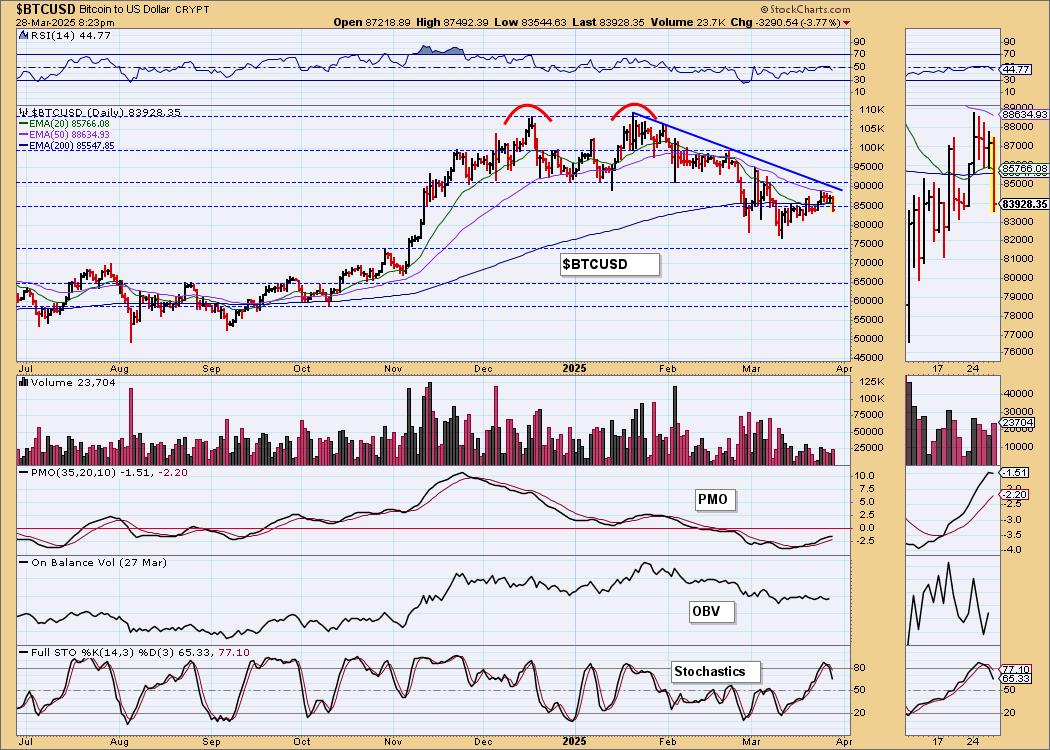Image resolution: width=1050 pixels, height=750 pixels.
Task: Click the 23704 volume tag on right axis
Action: click(1017, 423)
